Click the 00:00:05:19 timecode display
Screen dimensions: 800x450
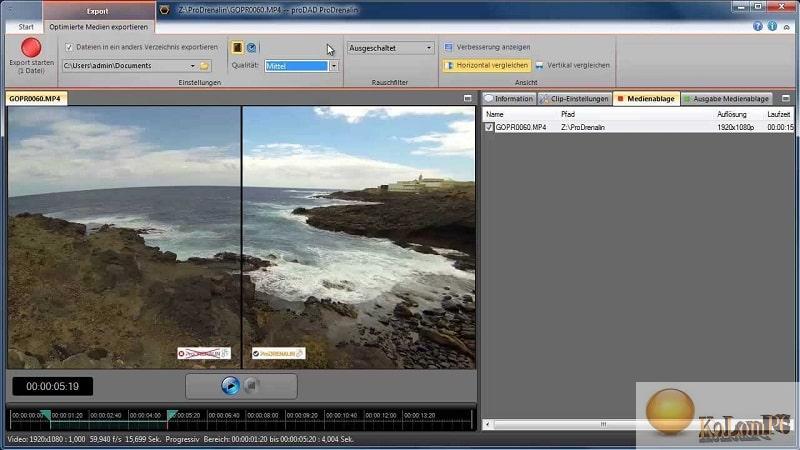tap(53, 386)
